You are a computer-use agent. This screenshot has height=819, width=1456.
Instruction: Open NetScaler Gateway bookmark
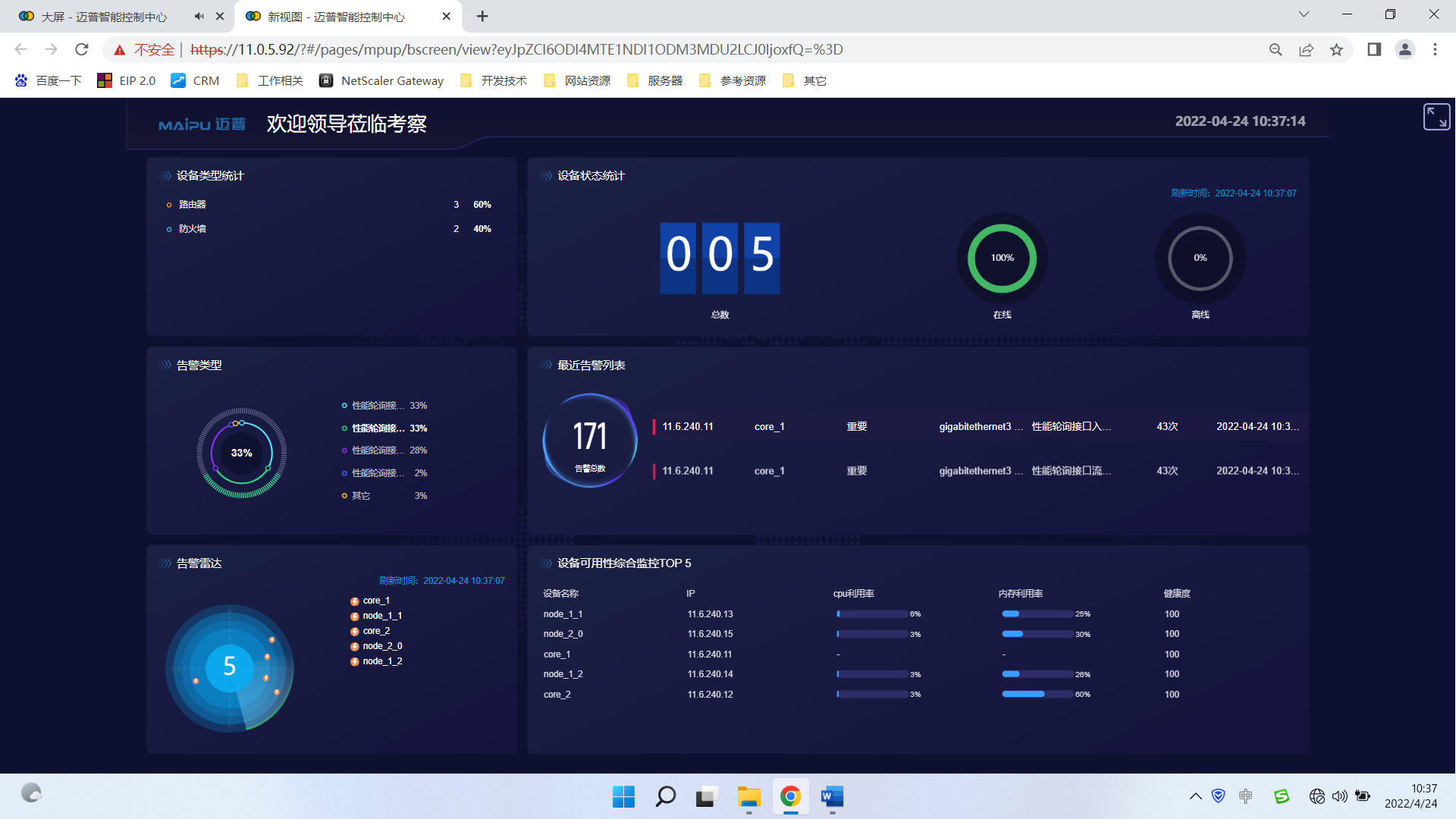click(381, 80)
